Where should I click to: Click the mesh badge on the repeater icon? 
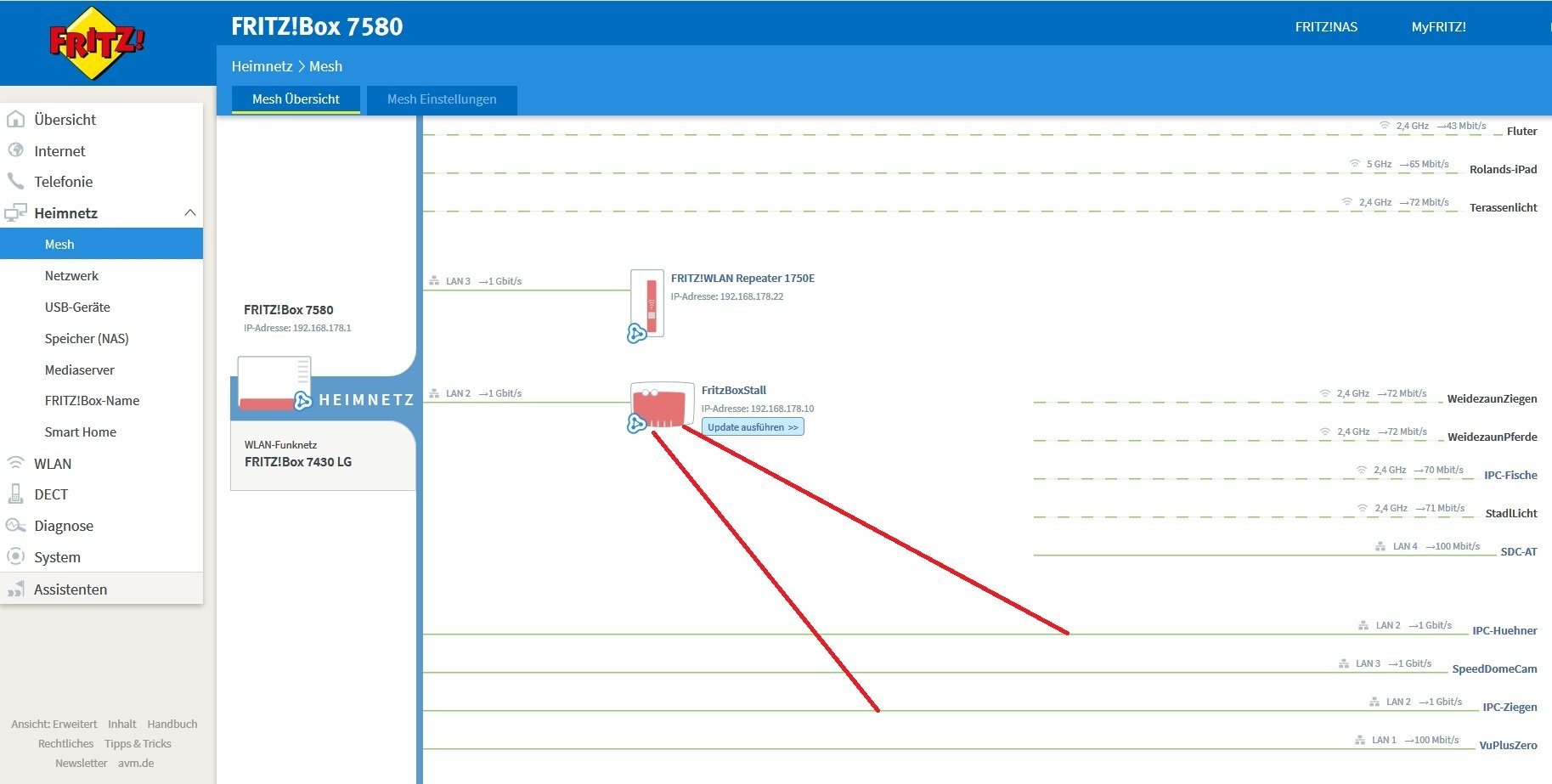pyautogui.click(x=636, y=334)
